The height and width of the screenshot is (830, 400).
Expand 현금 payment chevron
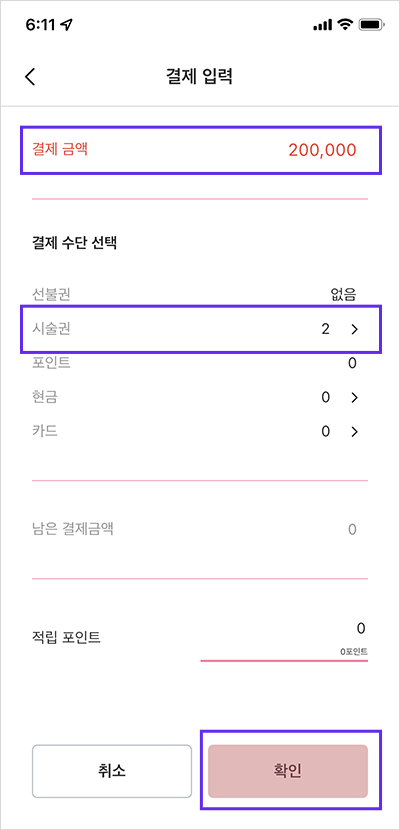click(x=354, y=398)
